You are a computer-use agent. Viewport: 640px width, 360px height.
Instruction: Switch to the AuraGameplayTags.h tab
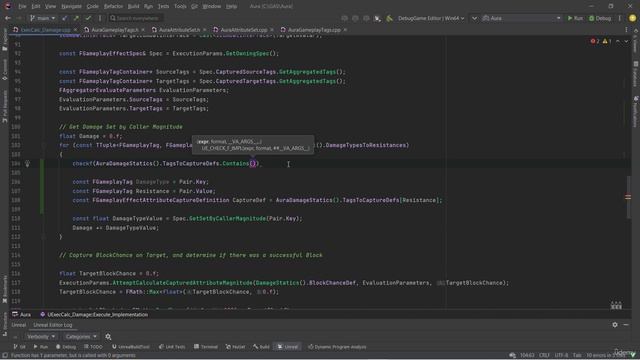click(x=115, y=30)
